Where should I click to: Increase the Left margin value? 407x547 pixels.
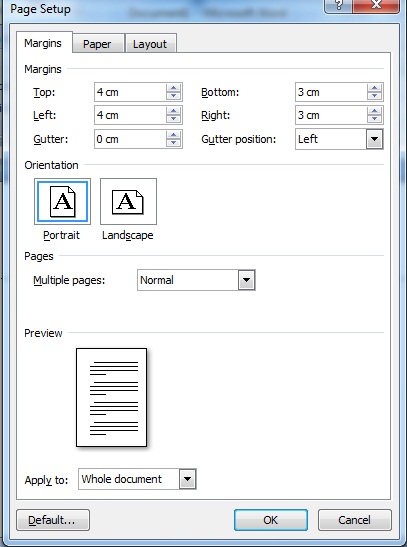click(x=173, y=111)
